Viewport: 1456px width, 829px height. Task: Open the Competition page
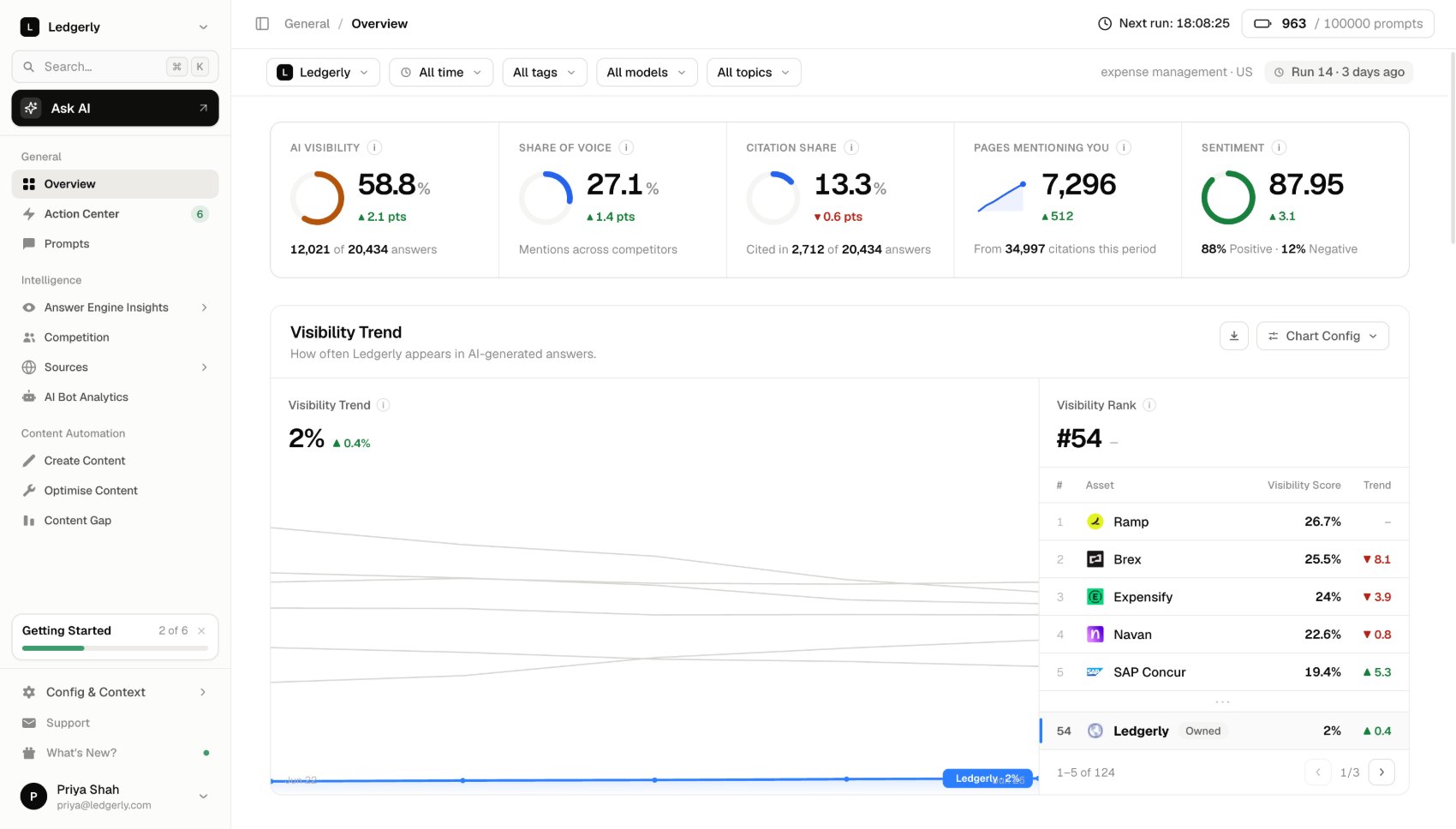tap(115, 337)
